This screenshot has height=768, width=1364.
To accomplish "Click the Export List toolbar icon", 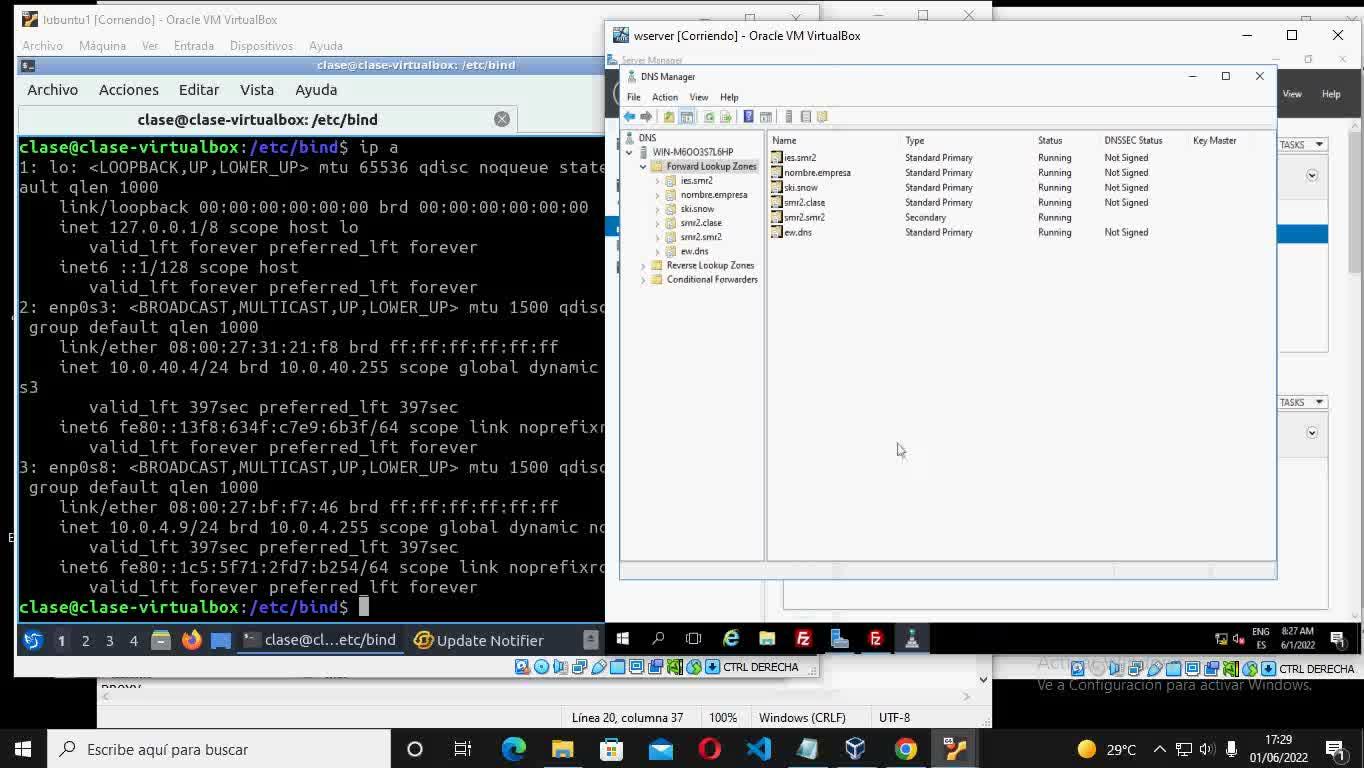I will (x=726, y=117).
